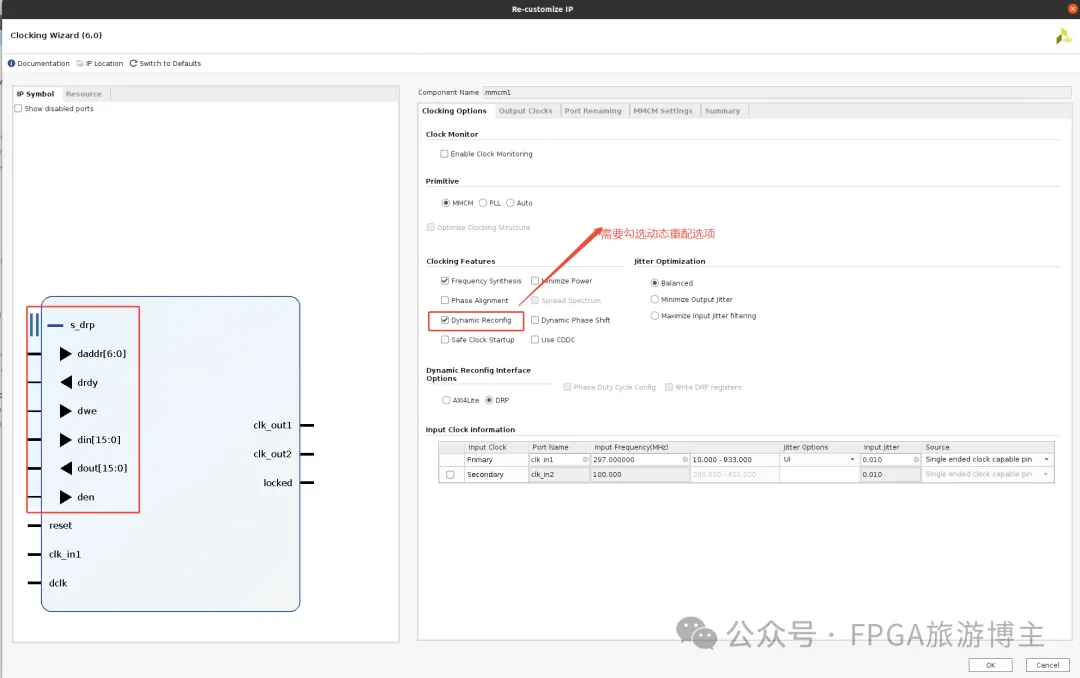This screenshot has height=678, width=1080.
Task: Enable the Secondary input clock checkbox
Action: tap(450, 475)
